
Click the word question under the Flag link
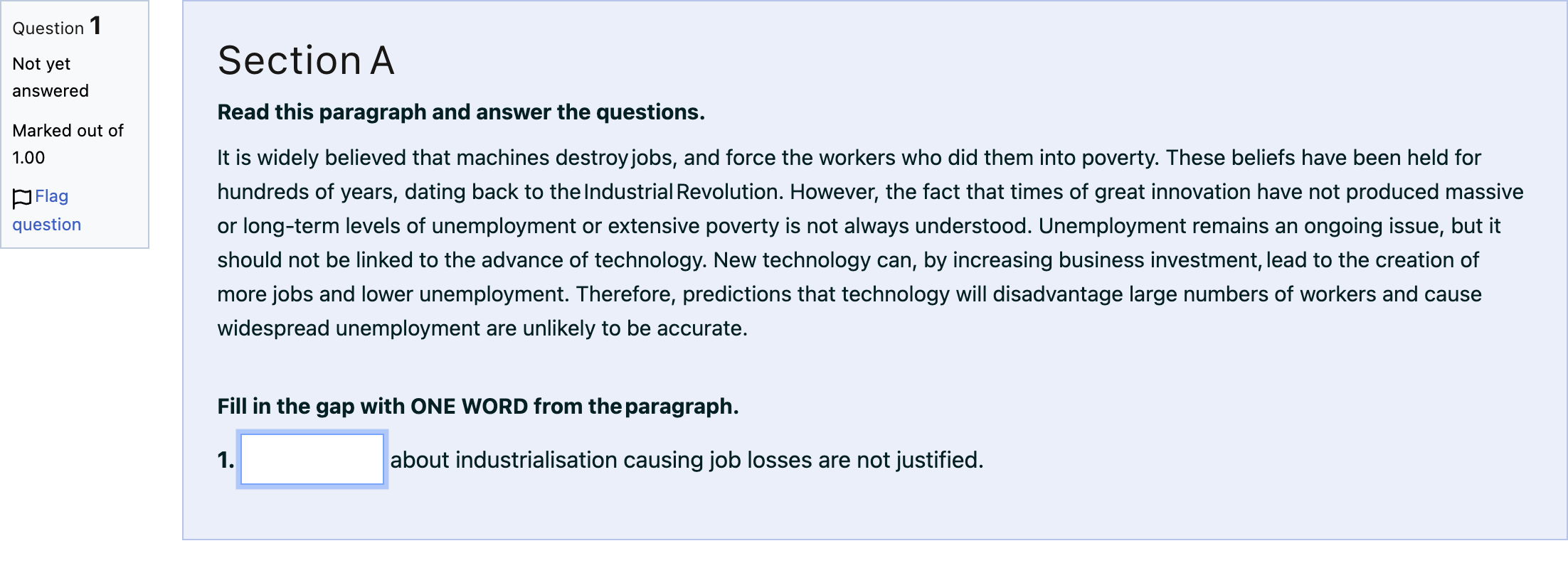47,225
